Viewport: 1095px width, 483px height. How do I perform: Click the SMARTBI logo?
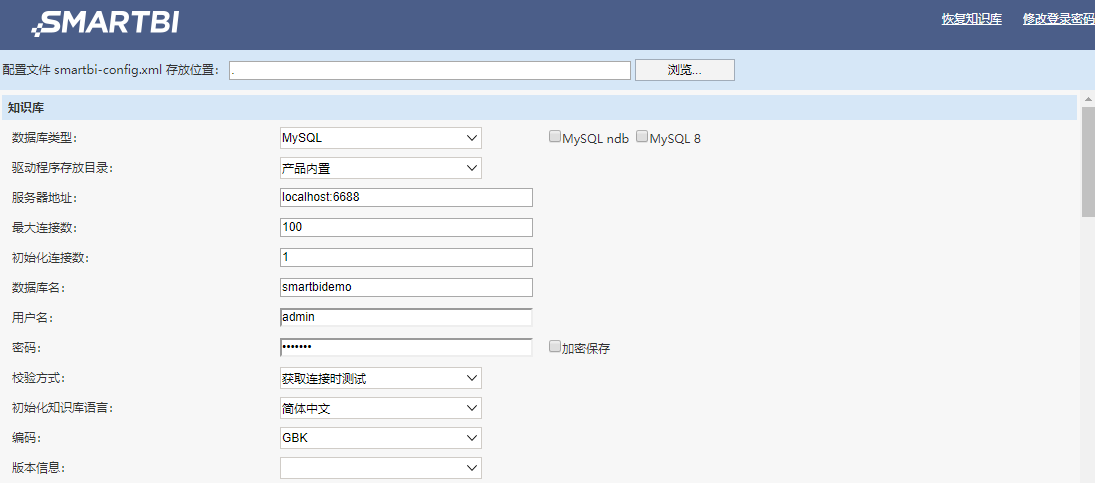click(x=105, y=23)
